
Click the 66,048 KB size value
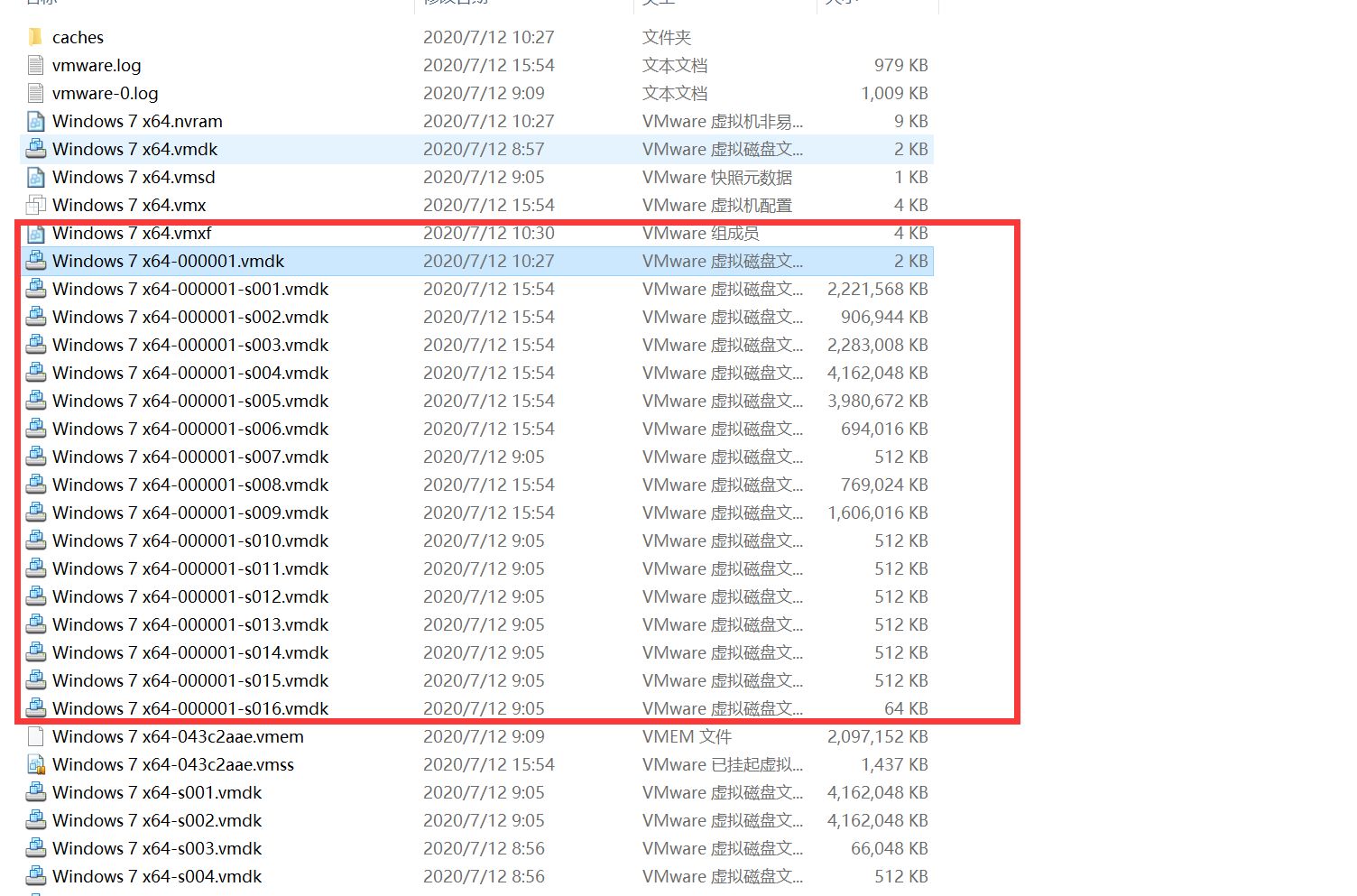[890, 848]
